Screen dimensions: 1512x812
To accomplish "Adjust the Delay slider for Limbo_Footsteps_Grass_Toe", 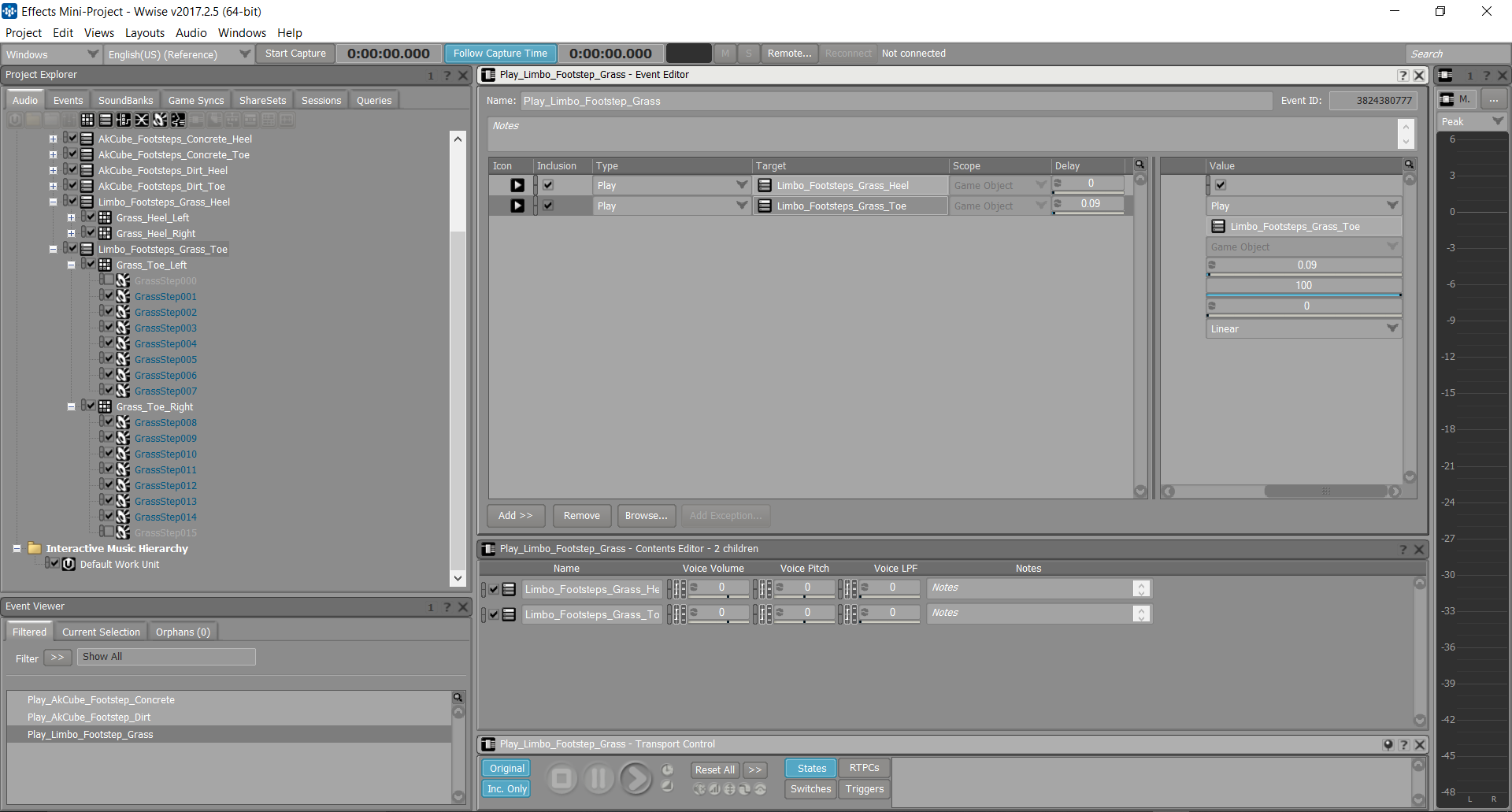I will [1090, 204].
